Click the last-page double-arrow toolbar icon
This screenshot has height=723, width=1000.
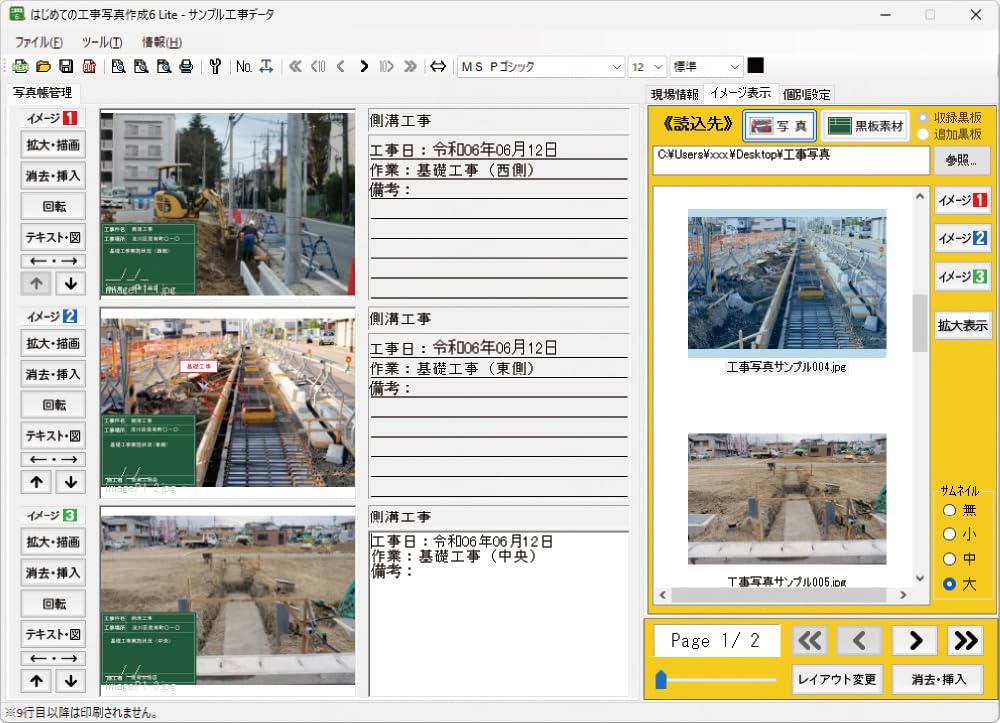(x=411, y=65)
